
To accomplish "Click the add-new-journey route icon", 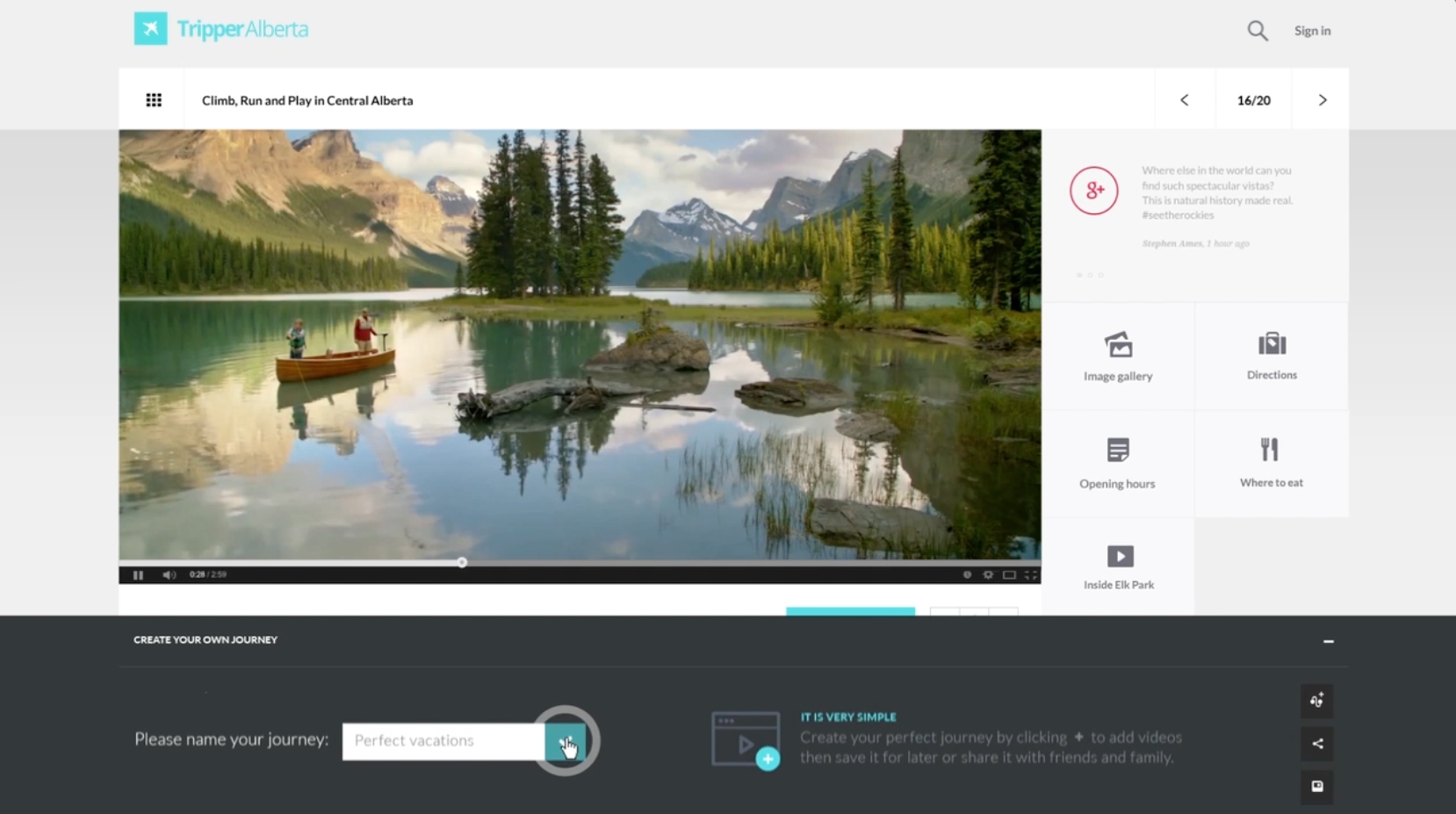I will (1317, 701).
